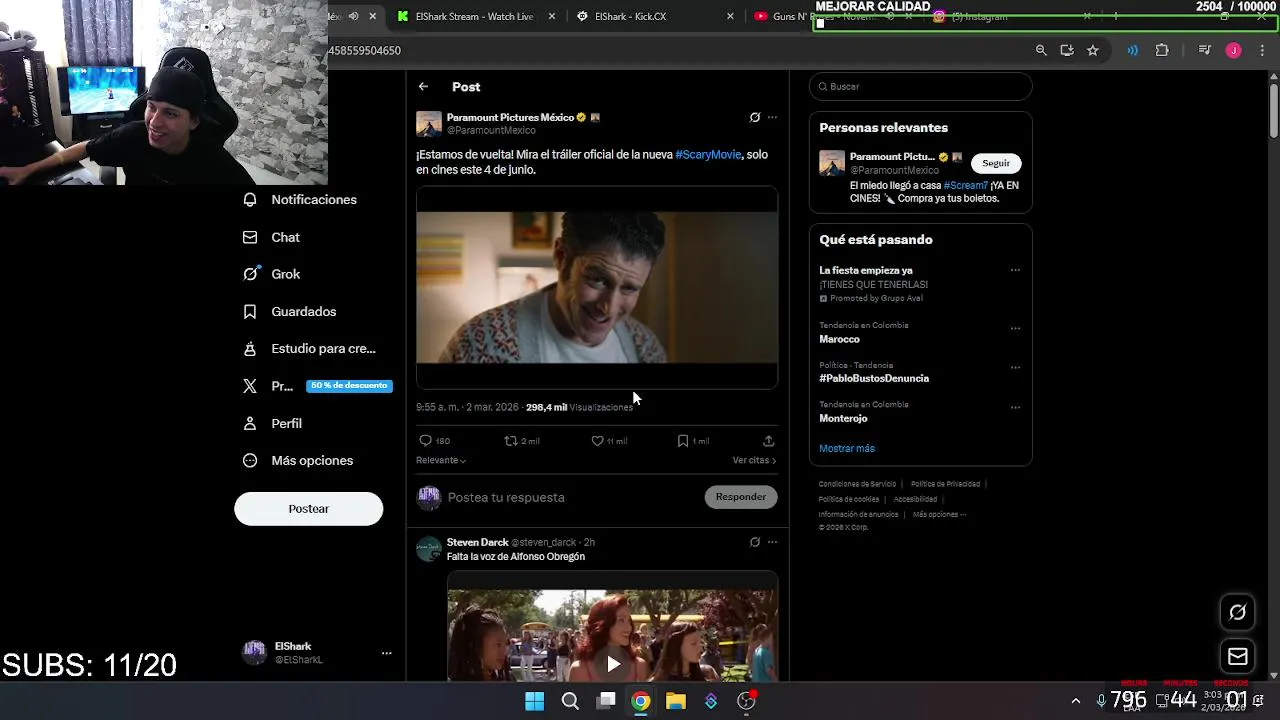The image size is (1280, 720).
Task: Open more options on Steven Darck reply
Action: pos(772,542)
